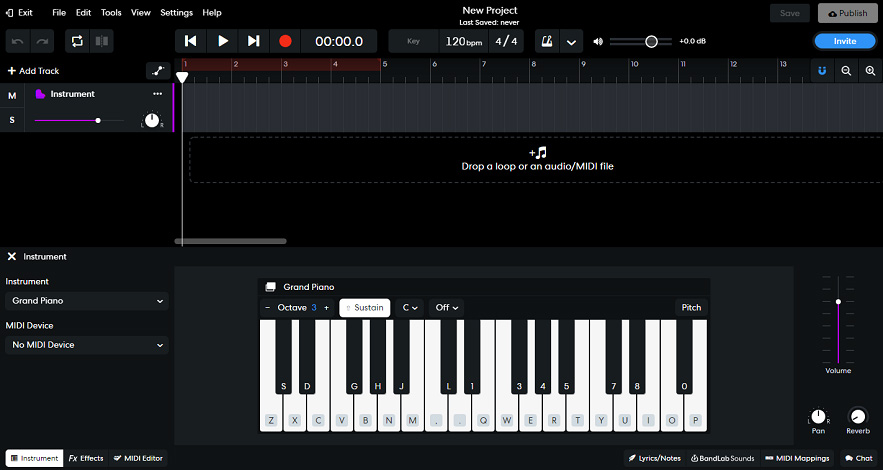Toggle the magnet snap-to-grid icon

point(822,71)
